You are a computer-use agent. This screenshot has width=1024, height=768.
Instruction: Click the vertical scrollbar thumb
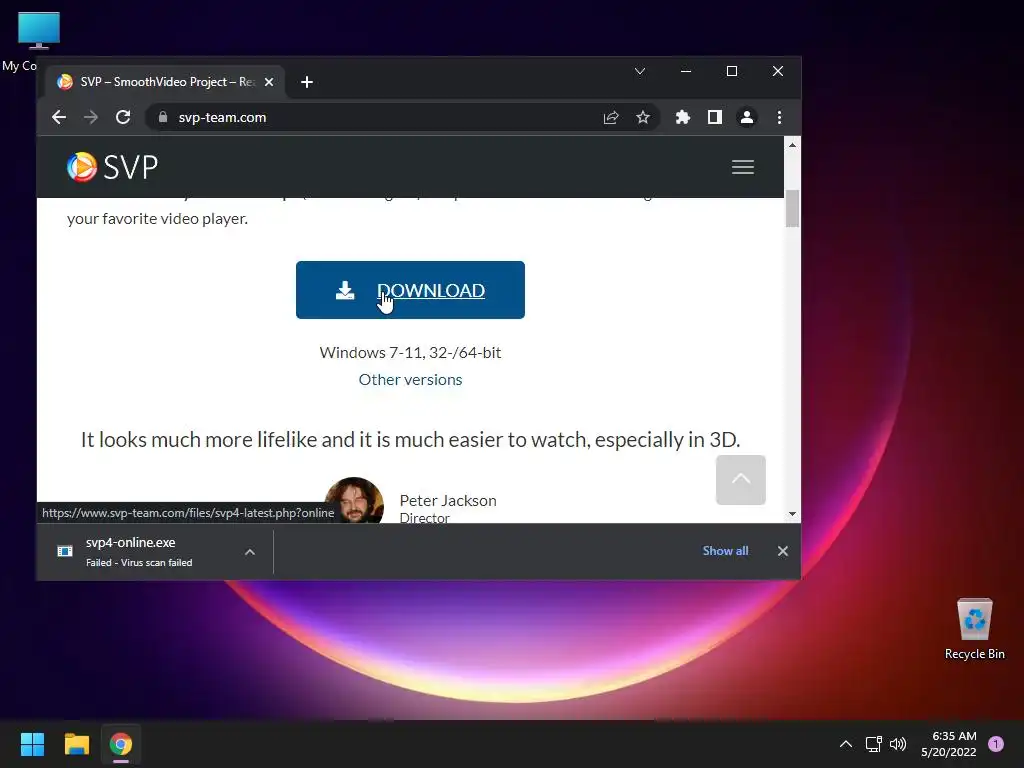(x=792, y=208)
